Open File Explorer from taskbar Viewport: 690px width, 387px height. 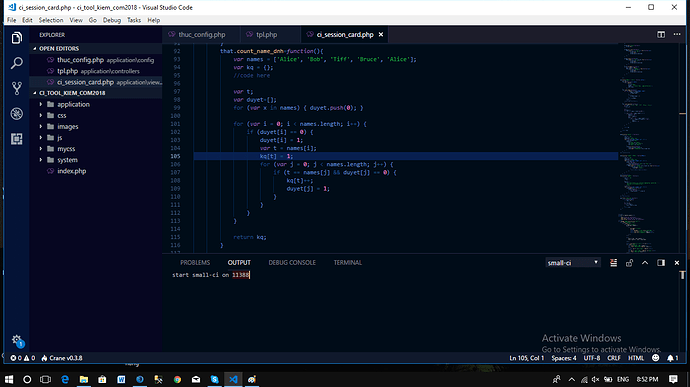point(84,379)
